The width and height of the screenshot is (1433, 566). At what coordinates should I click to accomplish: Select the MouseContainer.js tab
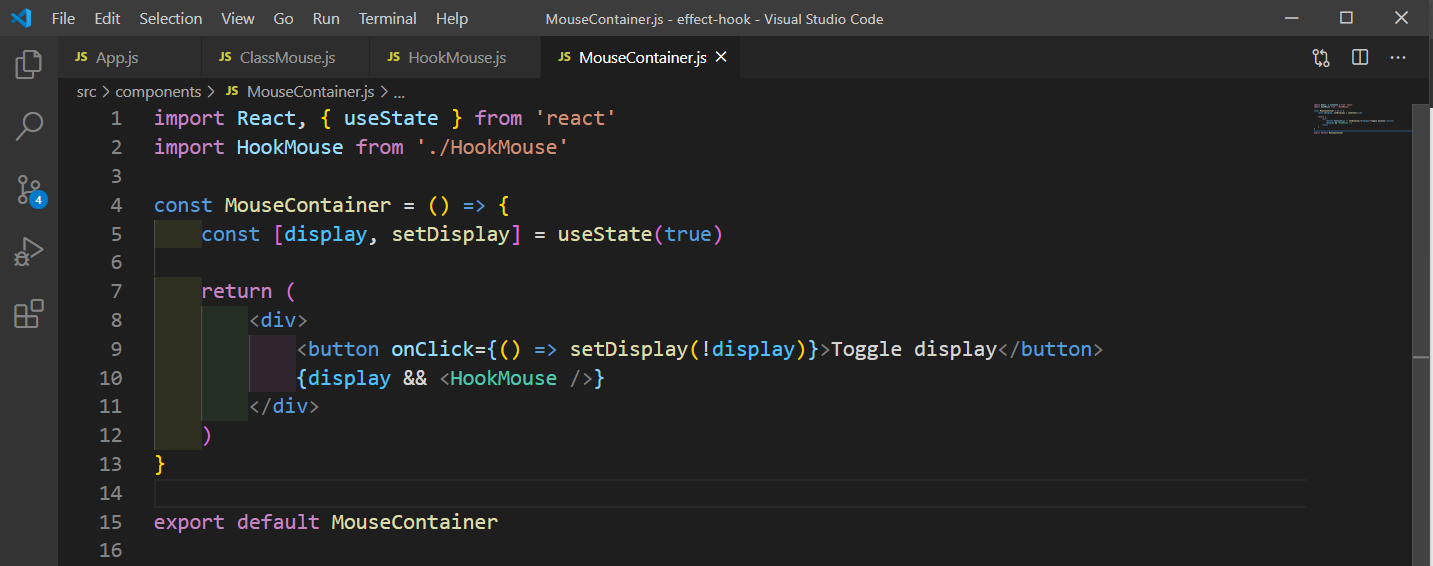pos(642,58)
